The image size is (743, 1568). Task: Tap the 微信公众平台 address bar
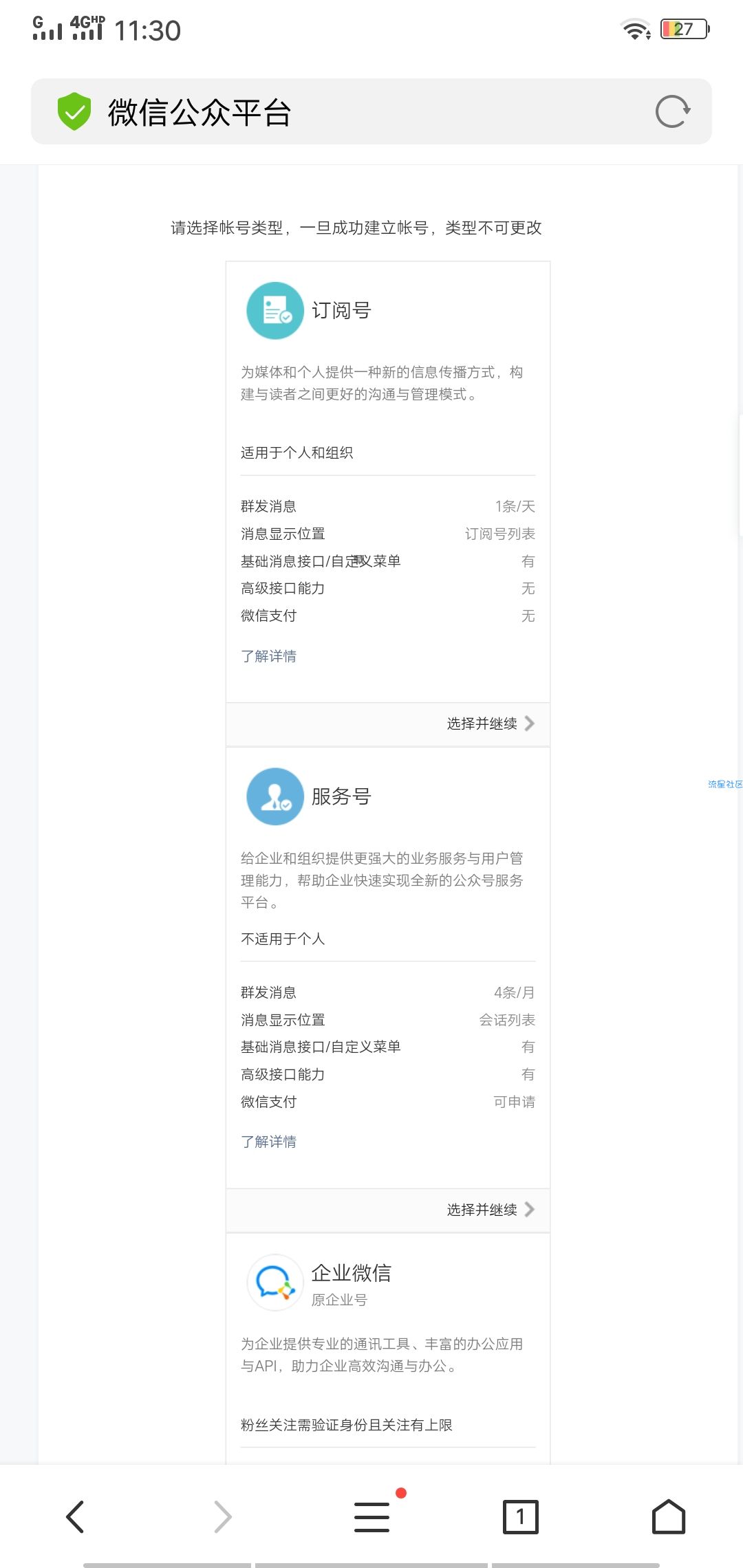(x=371, y=111)
